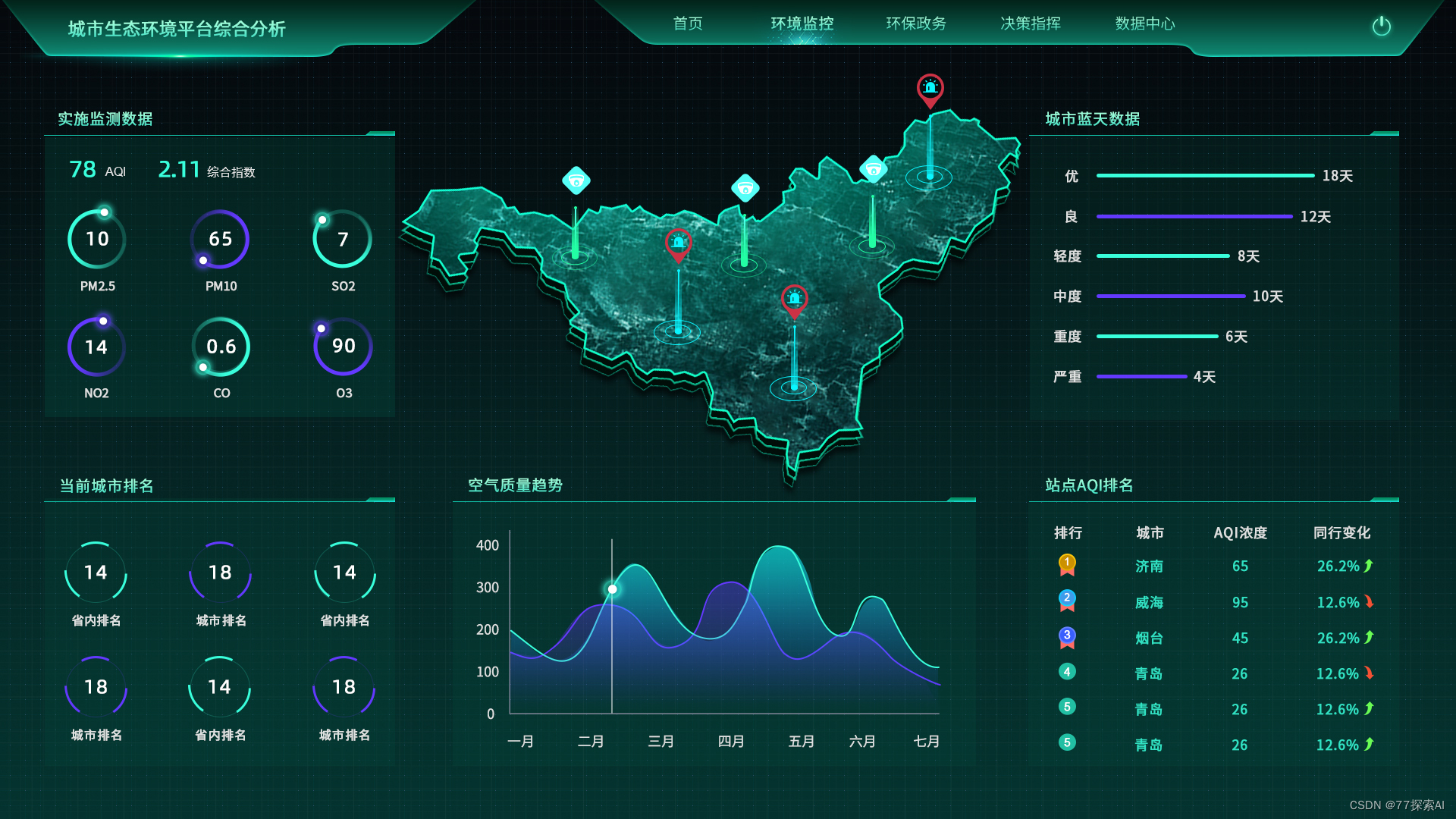Click the green up arrow next to 济南's 26.2%
Image resolution: width=1456 pixels, height=819 pixels.
tap(1370, 565)
